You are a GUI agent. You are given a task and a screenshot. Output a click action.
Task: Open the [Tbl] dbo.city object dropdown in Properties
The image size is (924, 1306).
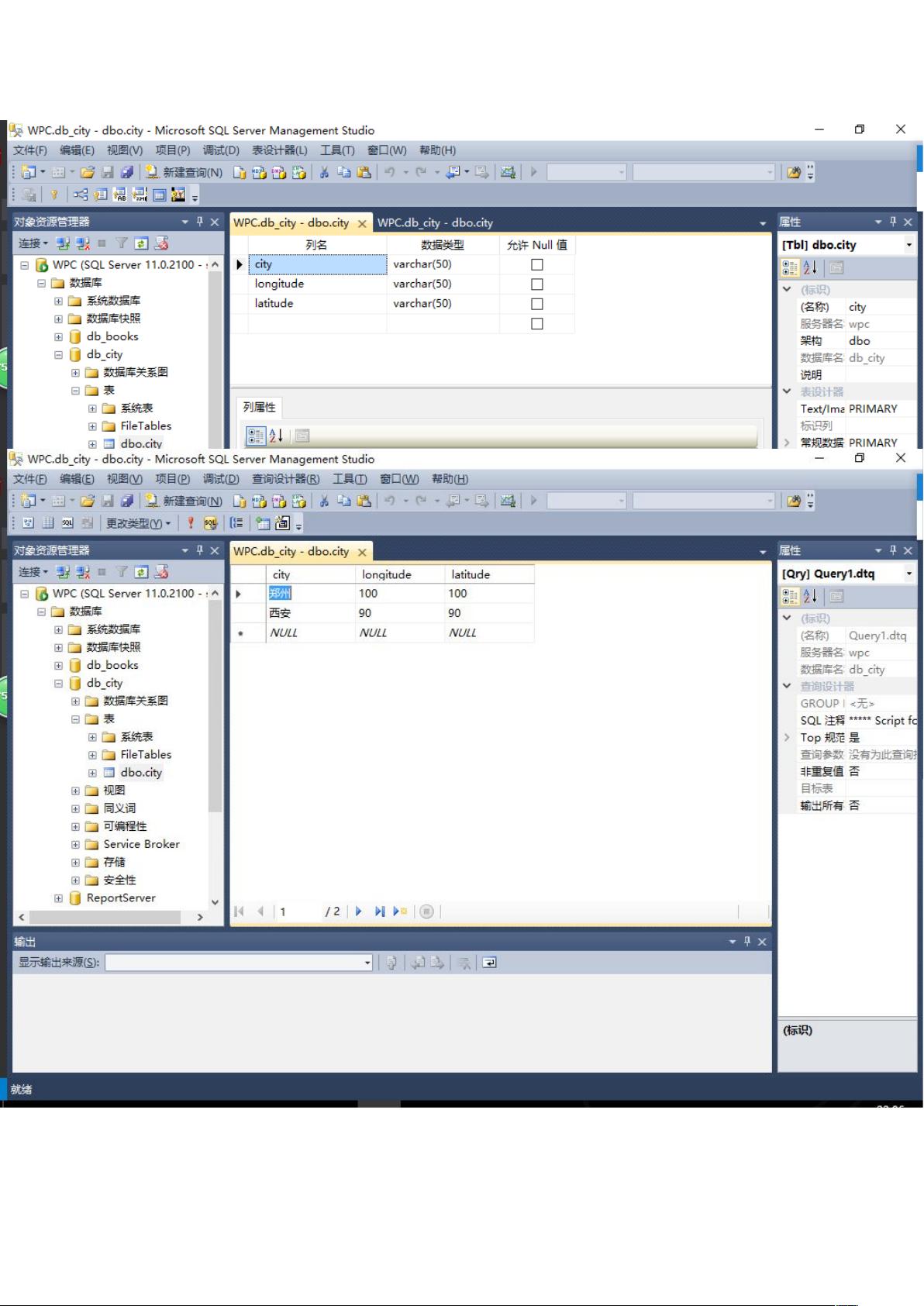click(x=908, y=245)
